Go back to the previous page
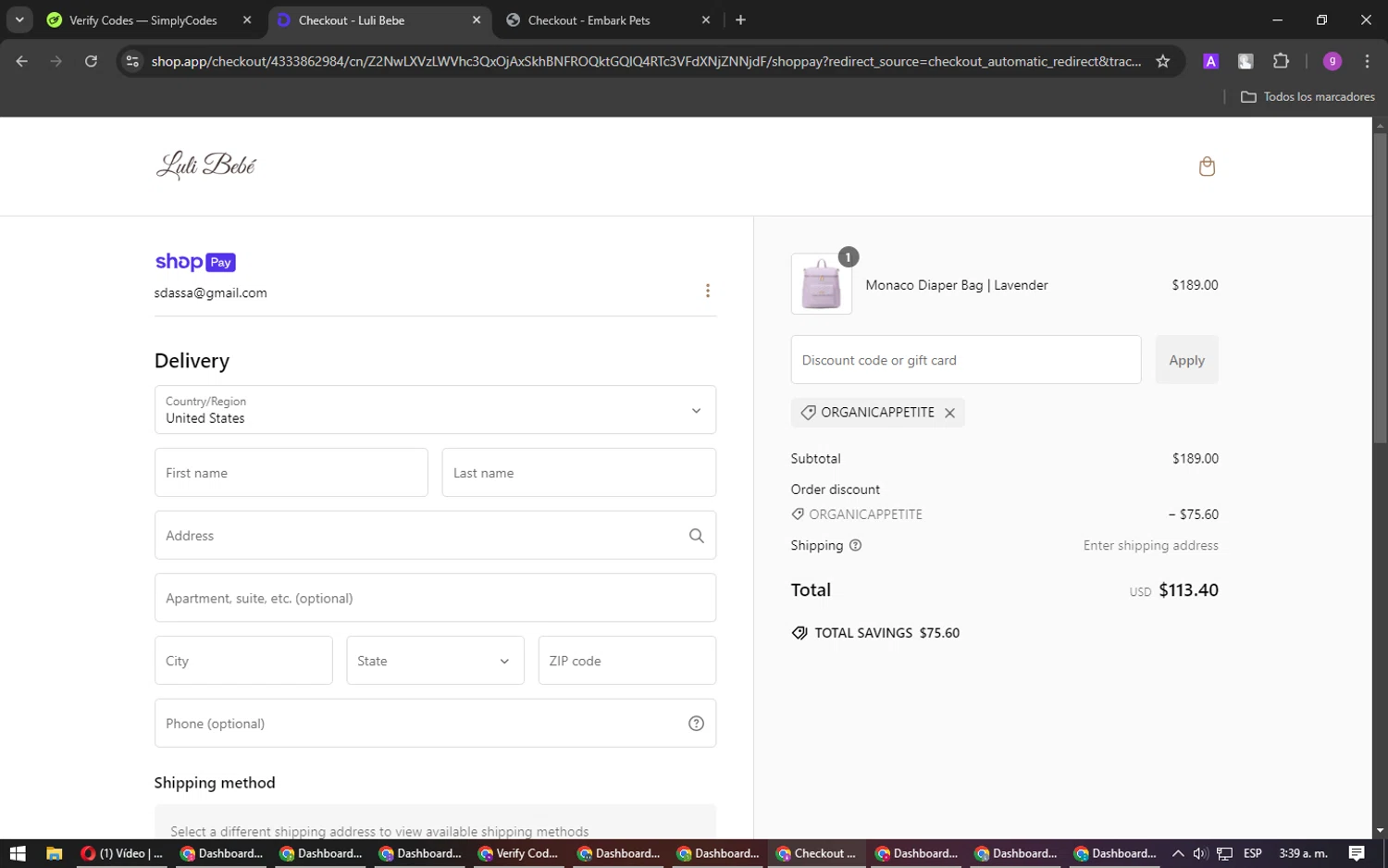Image resolution: width=1388 pixels, height=868 pixels. (x=22, y=61)
